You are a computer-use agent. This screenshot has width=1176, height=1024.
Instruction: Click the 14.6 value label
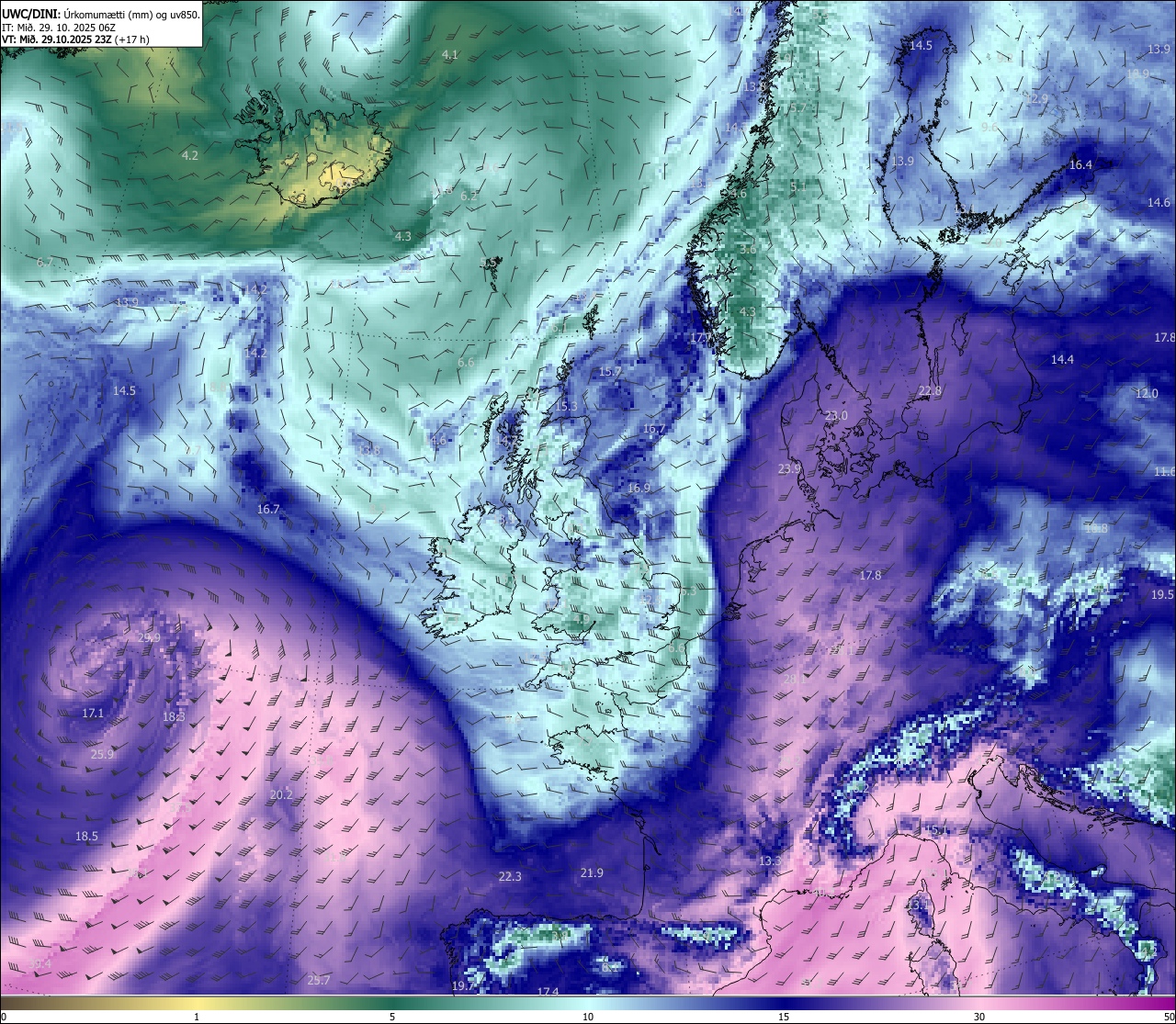pos(1159,202)
